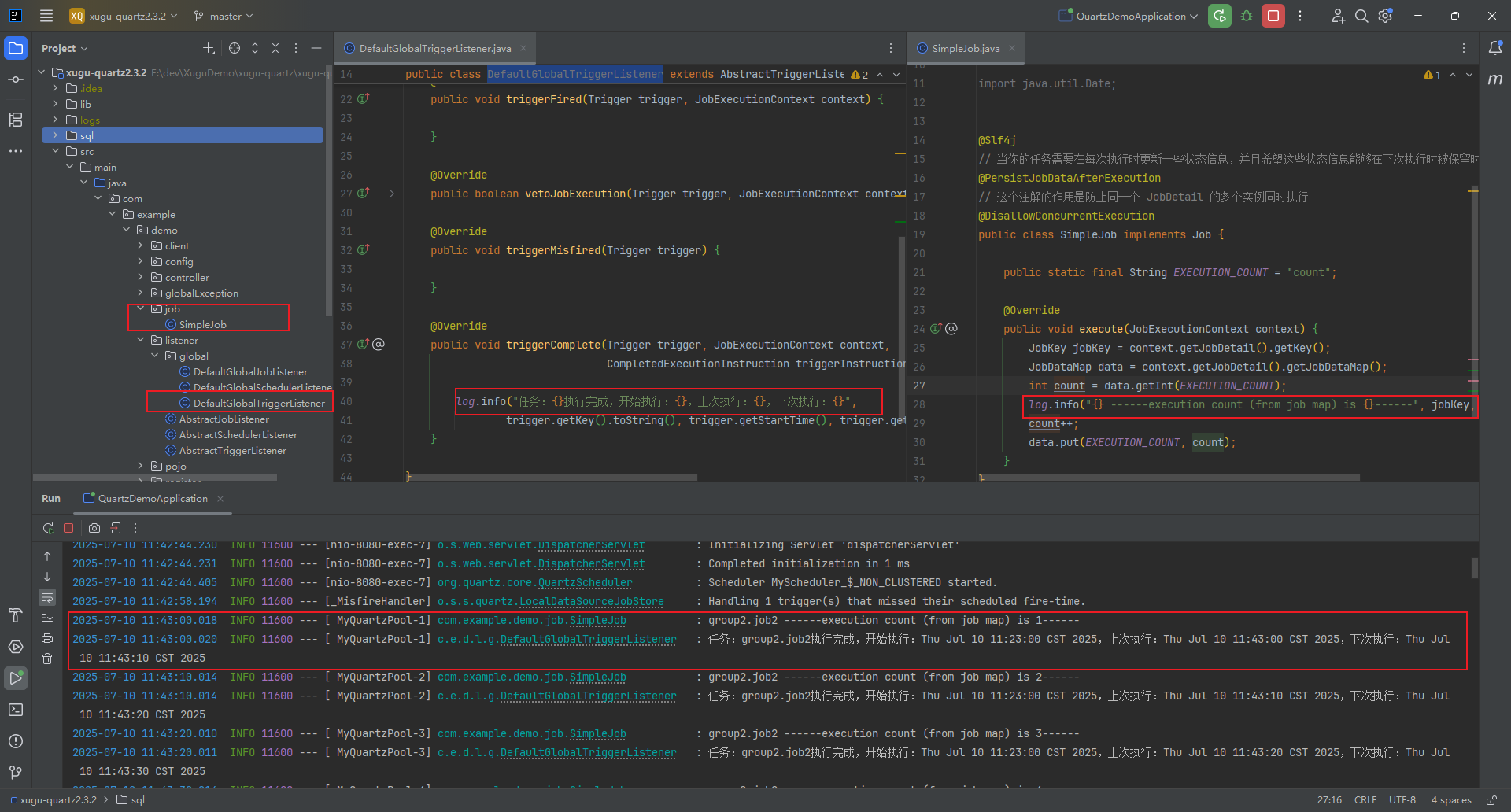Switch to SimpleJob.java editor tab
The width and height of the screenshot is (1511, 812).
point(965,48)
